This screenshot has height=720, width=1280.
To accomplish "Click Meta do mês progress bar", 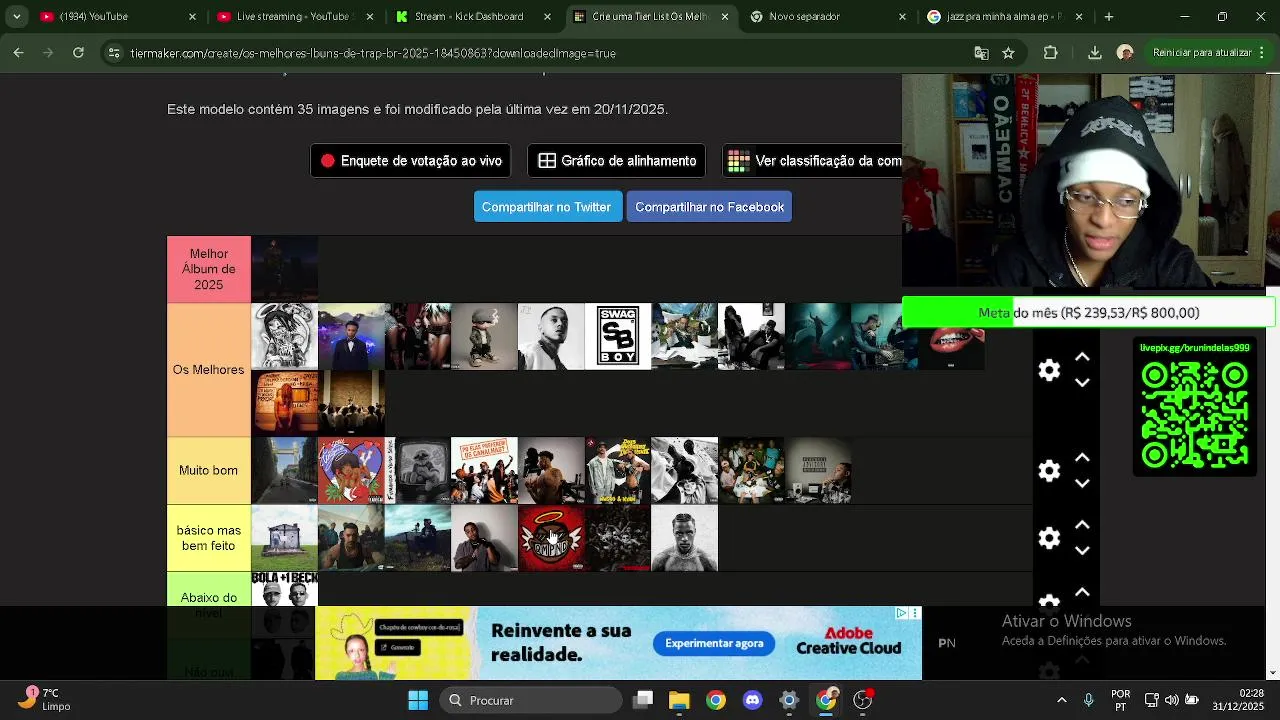I will pos(1088,313).
